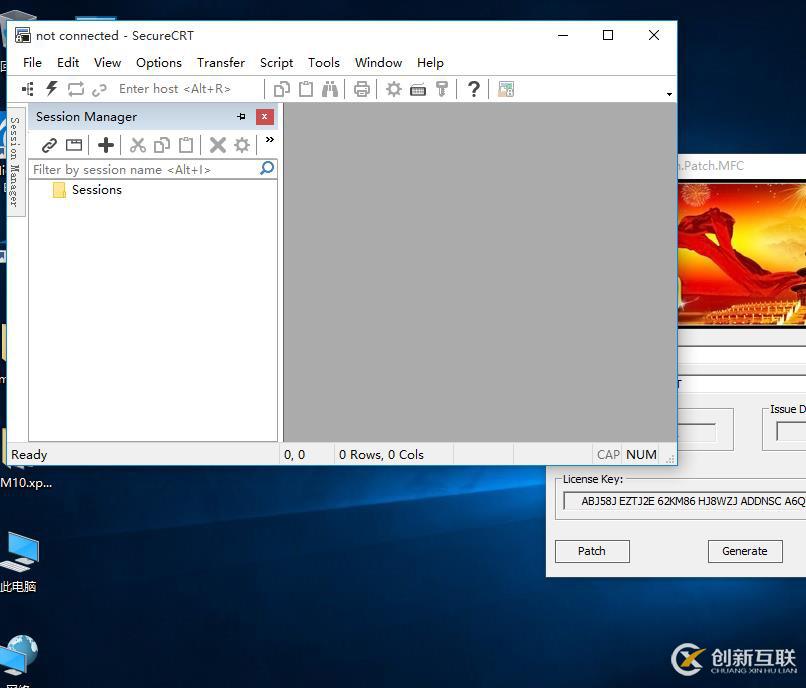Click the Reconnect toolbar icon
This screenshot has height=688, width=806.
pos(76,89)
